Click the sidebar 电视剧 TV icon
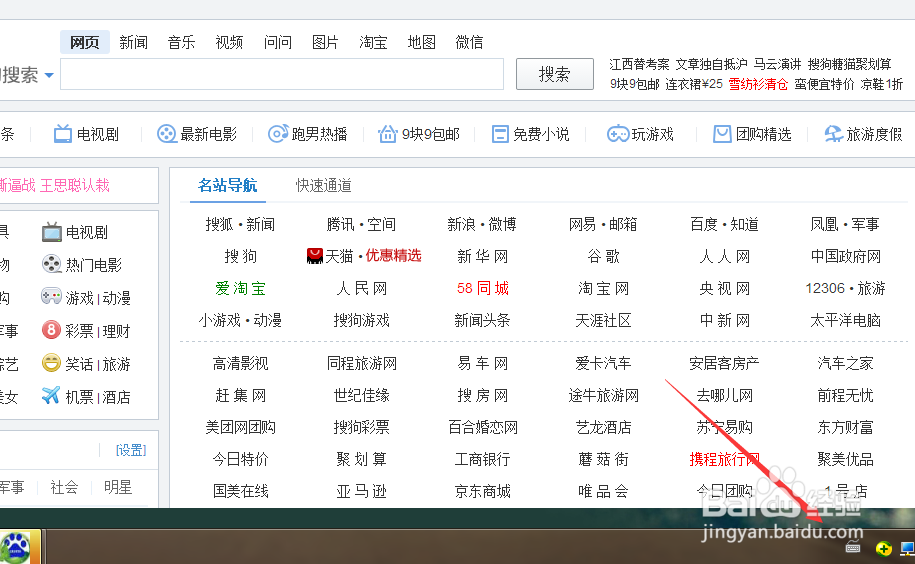Image resolution: width=915 pixels, height=564 pixels. tap(51, 232)
